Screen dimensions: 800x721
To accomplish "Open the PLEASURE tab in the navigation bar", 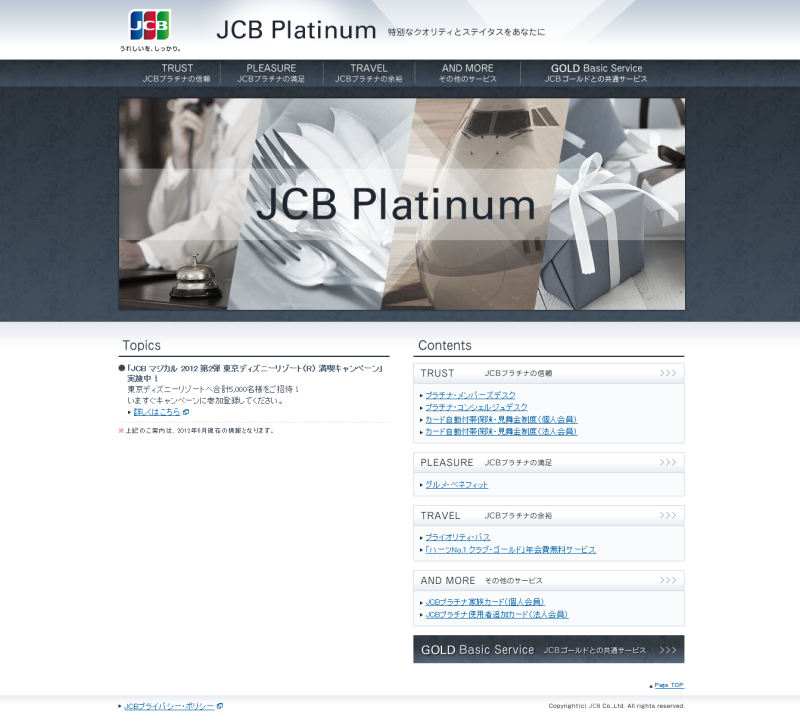I will coord(271,73).
